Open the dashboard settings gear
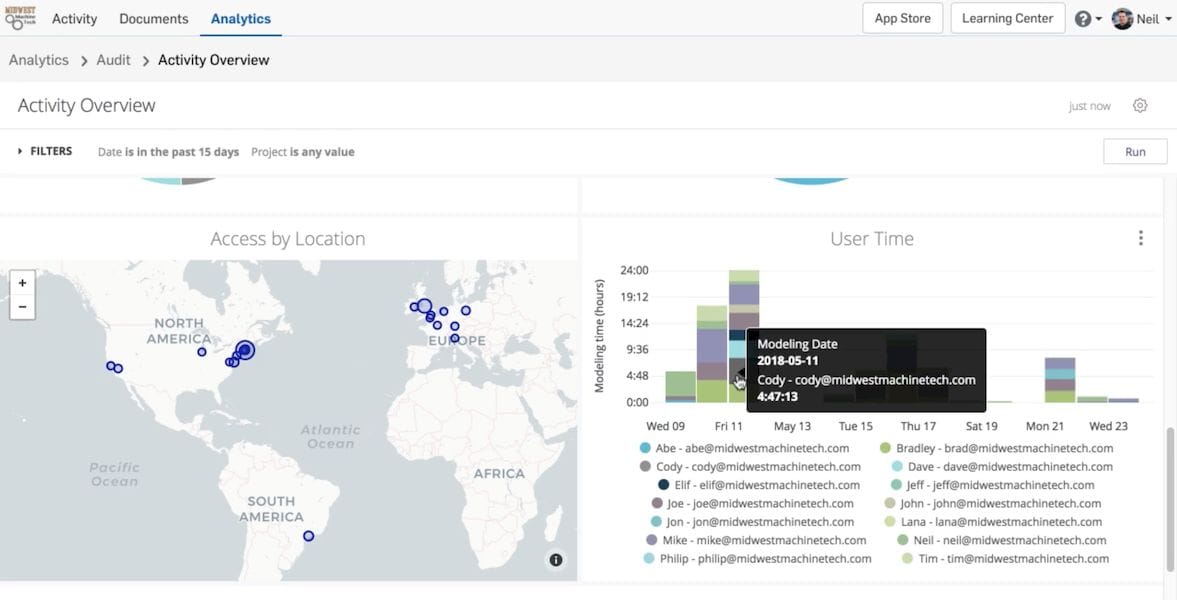The image size is (1177, 600). point(1140,106)
